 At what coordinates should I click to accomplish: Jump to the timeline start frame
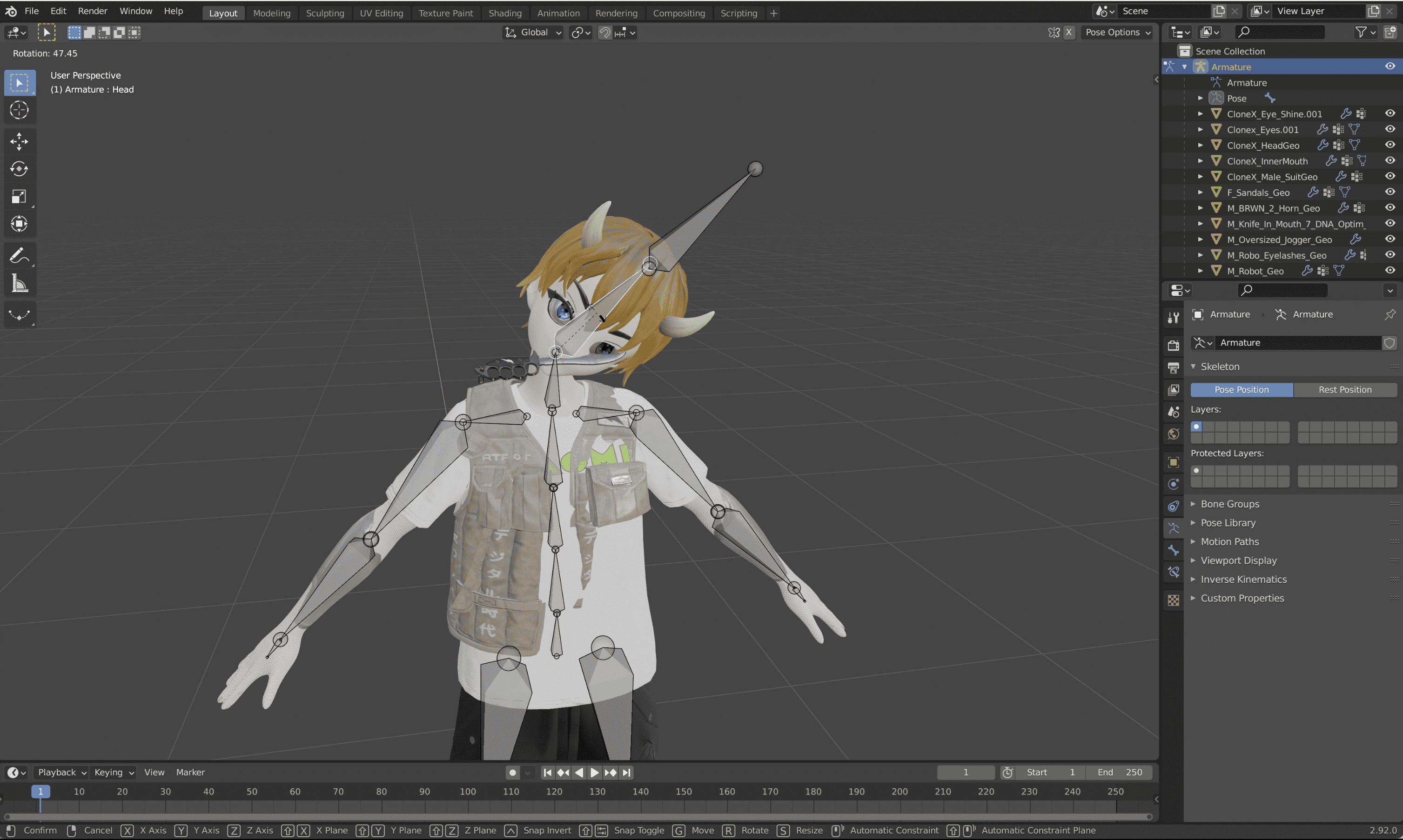547,772
